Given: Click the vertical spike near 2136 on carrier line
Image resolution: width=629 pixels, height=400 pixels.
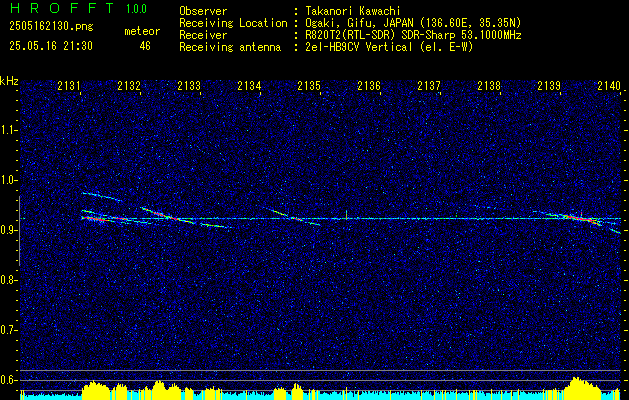Looking at the screenshot, I should click(x=346, y=215).
